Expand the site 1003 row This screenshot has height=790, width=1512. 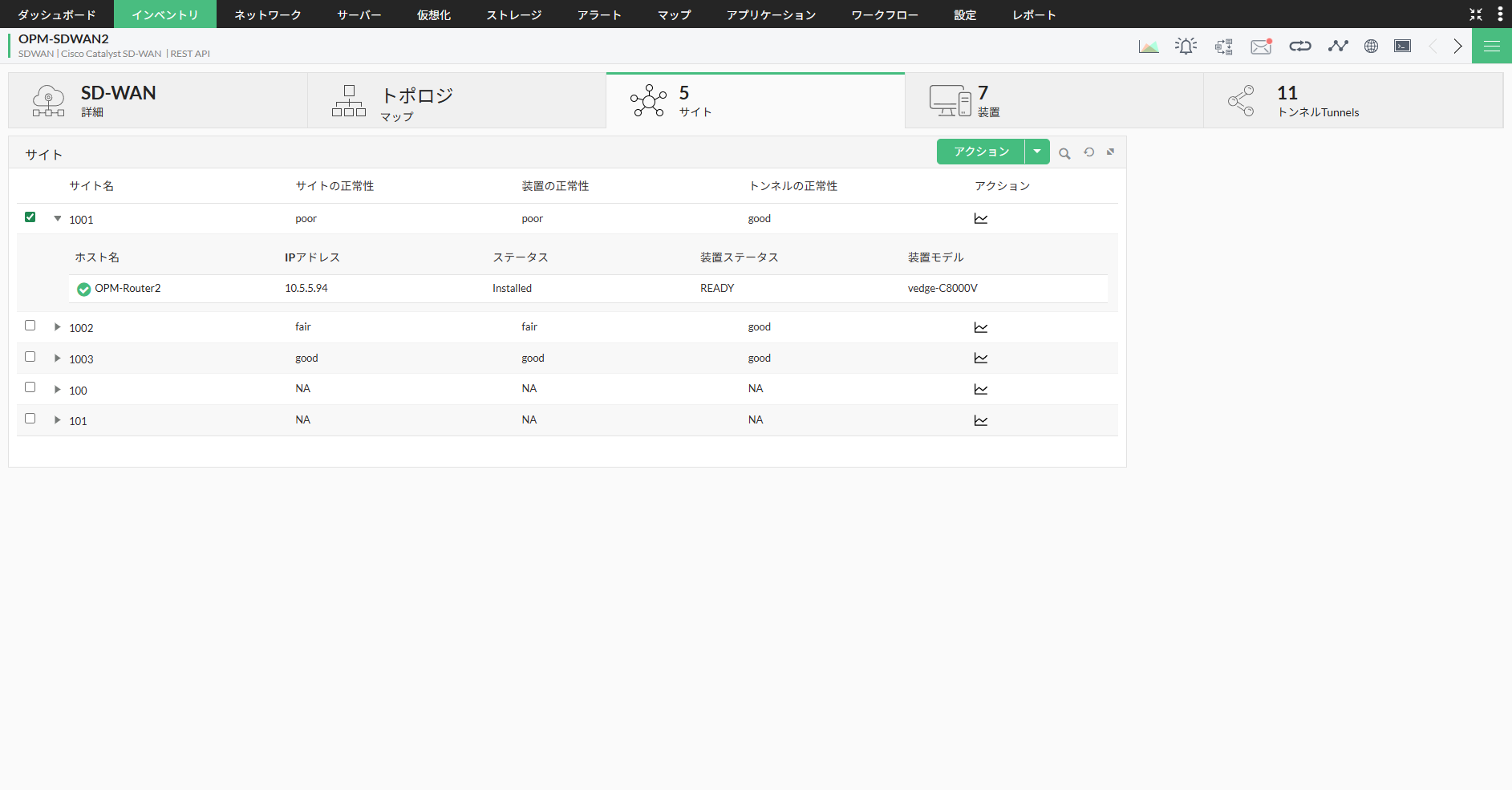58,358
